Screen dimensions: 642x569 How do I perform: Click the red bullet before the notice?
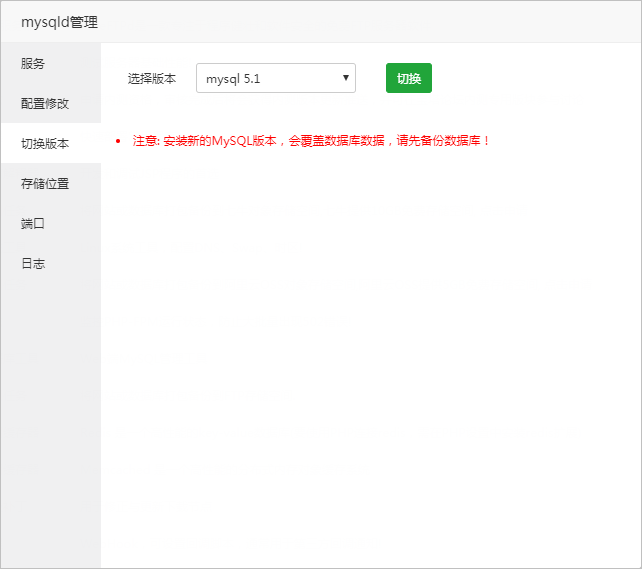click(x=118, y=142)
